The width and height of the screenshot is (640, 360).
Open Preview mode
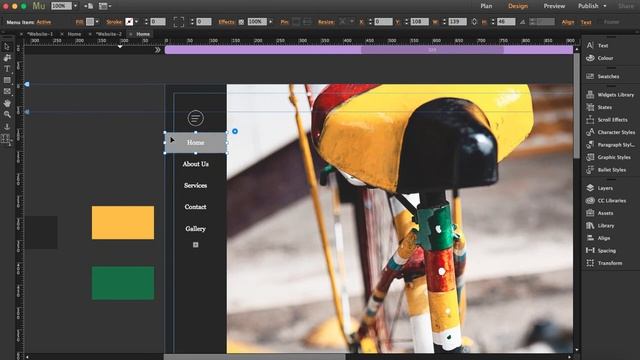tap(554, 6)
